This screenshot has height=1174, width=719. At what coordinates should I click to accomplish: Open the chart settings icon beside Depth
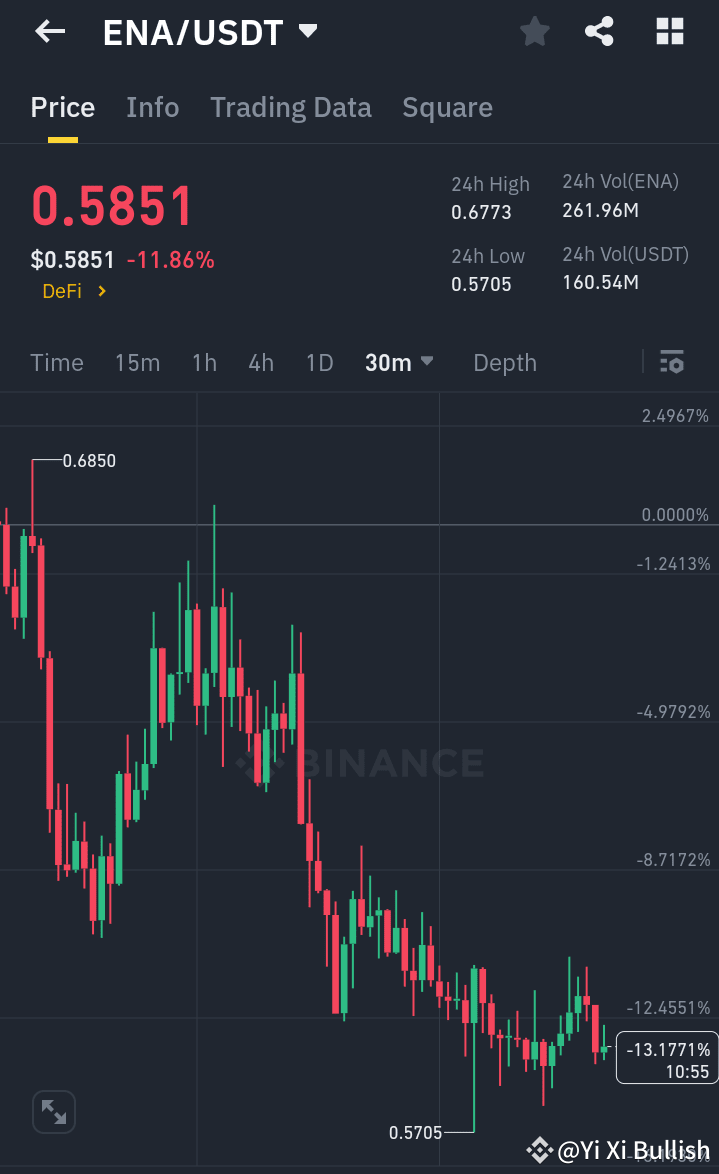coord(671,362)
